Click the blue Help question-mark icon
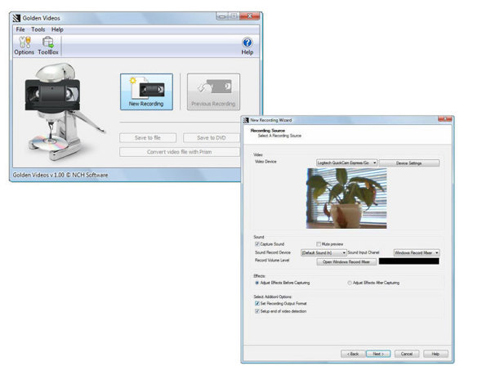This screenshot has height=375, width=500. (x=247, y=42)
